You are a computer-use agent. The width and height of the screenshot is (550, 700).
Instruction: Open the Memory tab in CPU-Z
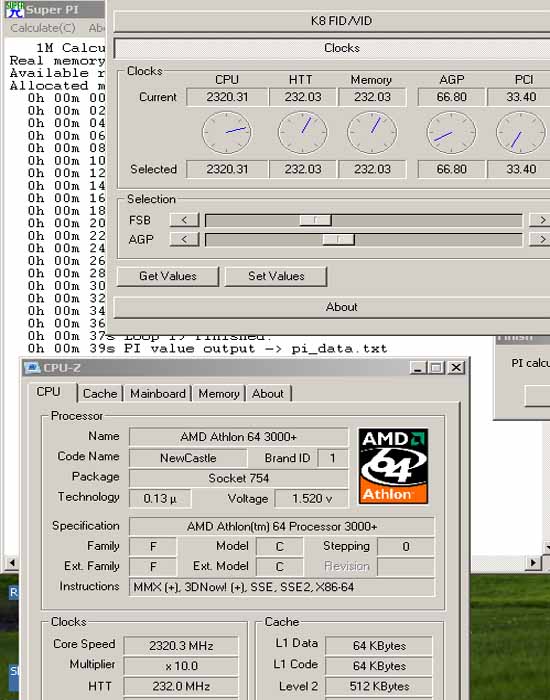219,393
